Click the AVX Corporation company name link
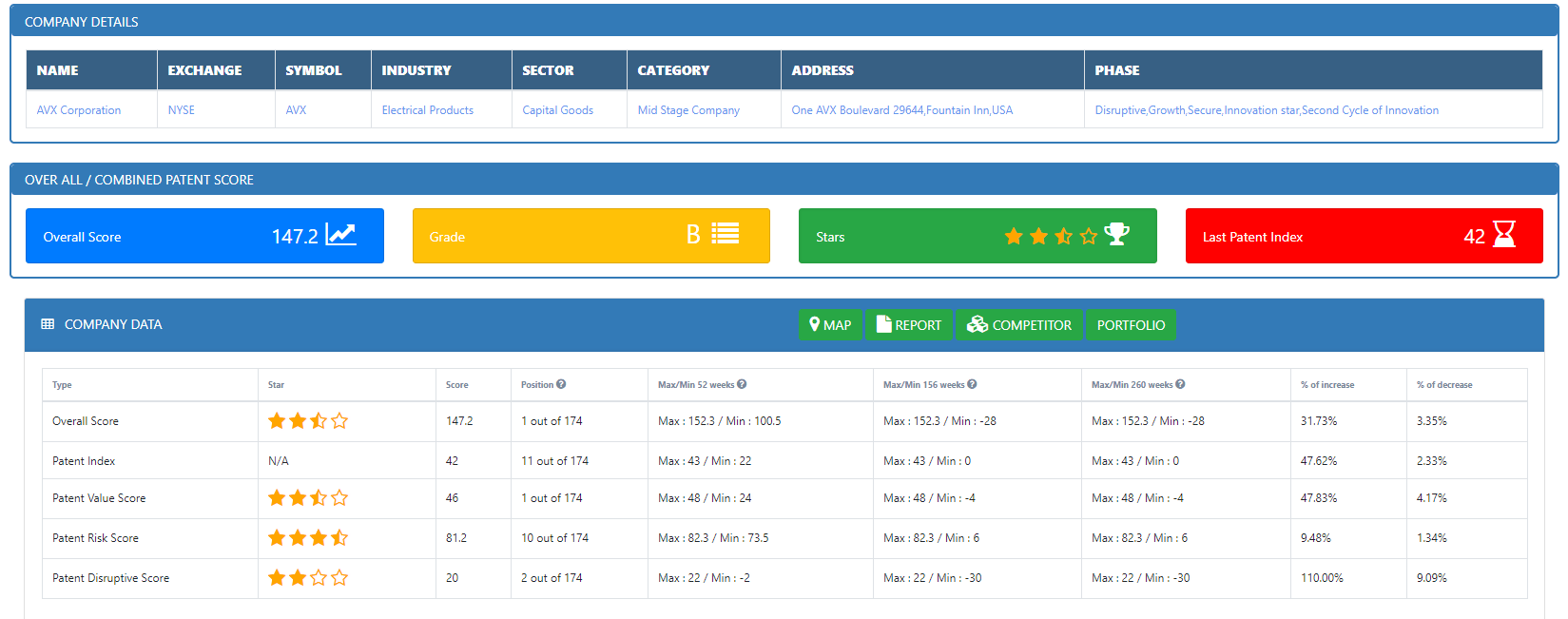 79,110
